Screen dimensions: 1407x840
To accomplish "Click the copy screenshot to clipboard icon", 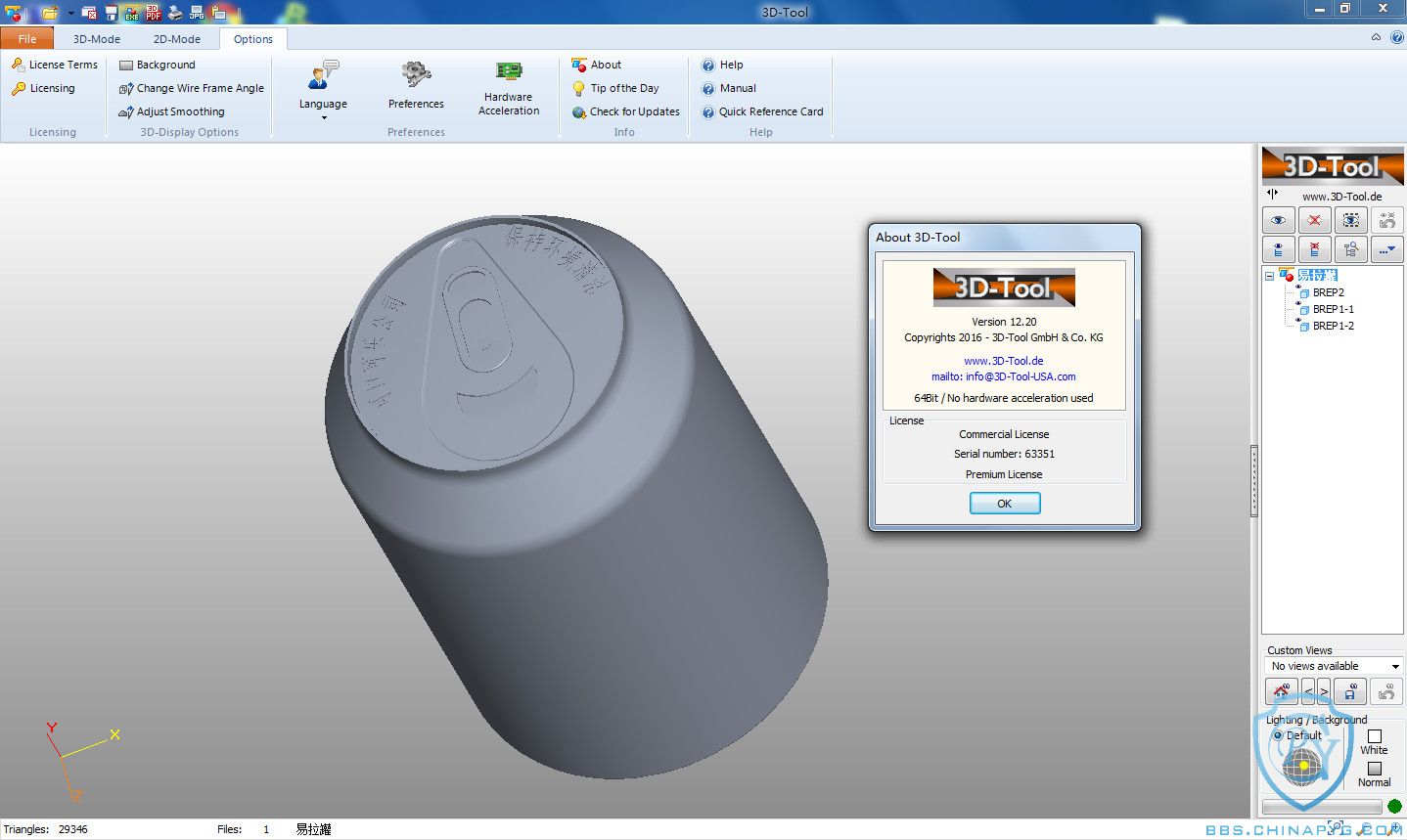I will tap(219, 13).
